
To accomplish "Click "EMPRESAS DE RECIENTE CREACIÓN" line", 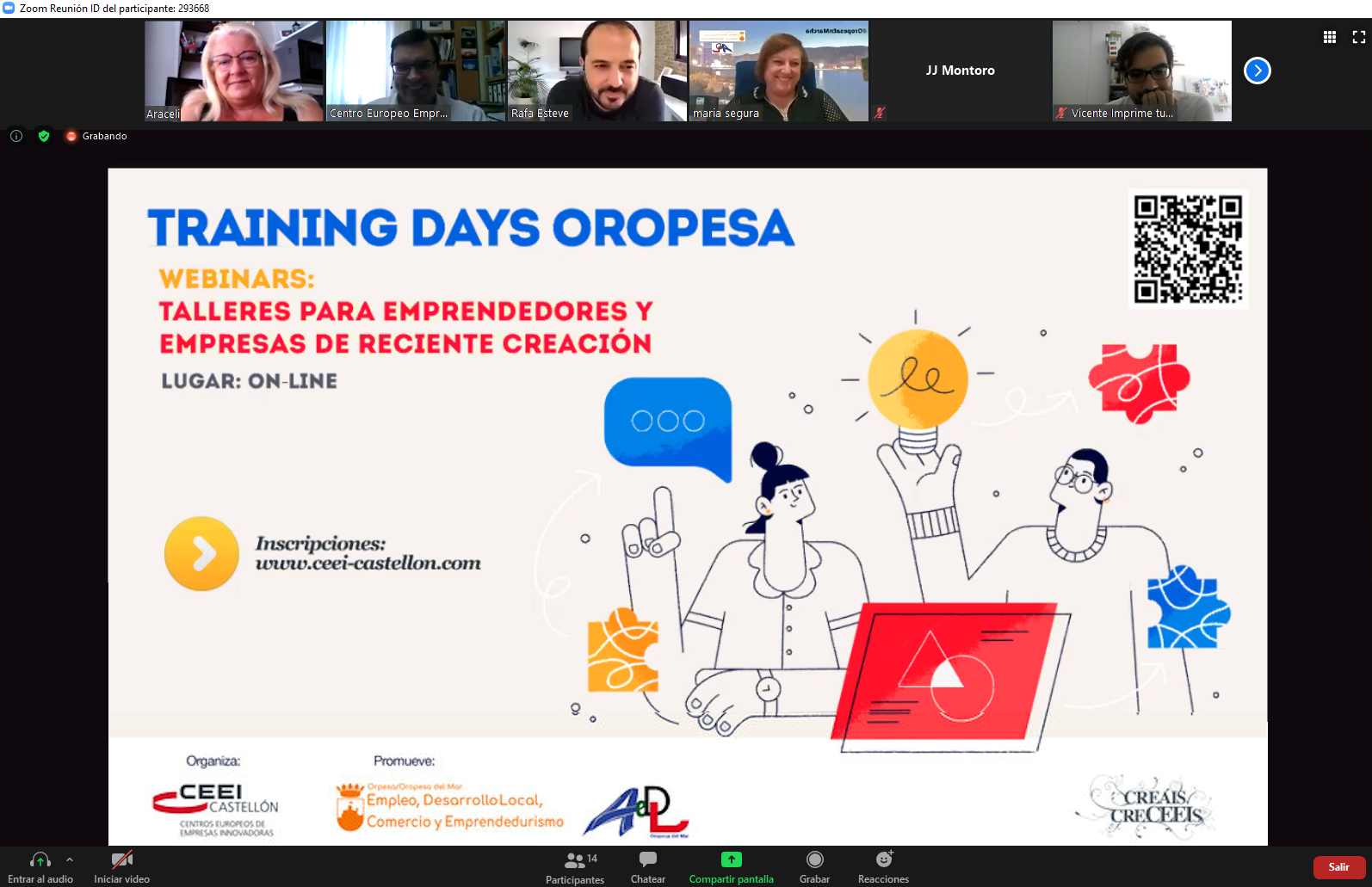I will tap(405, 343).
